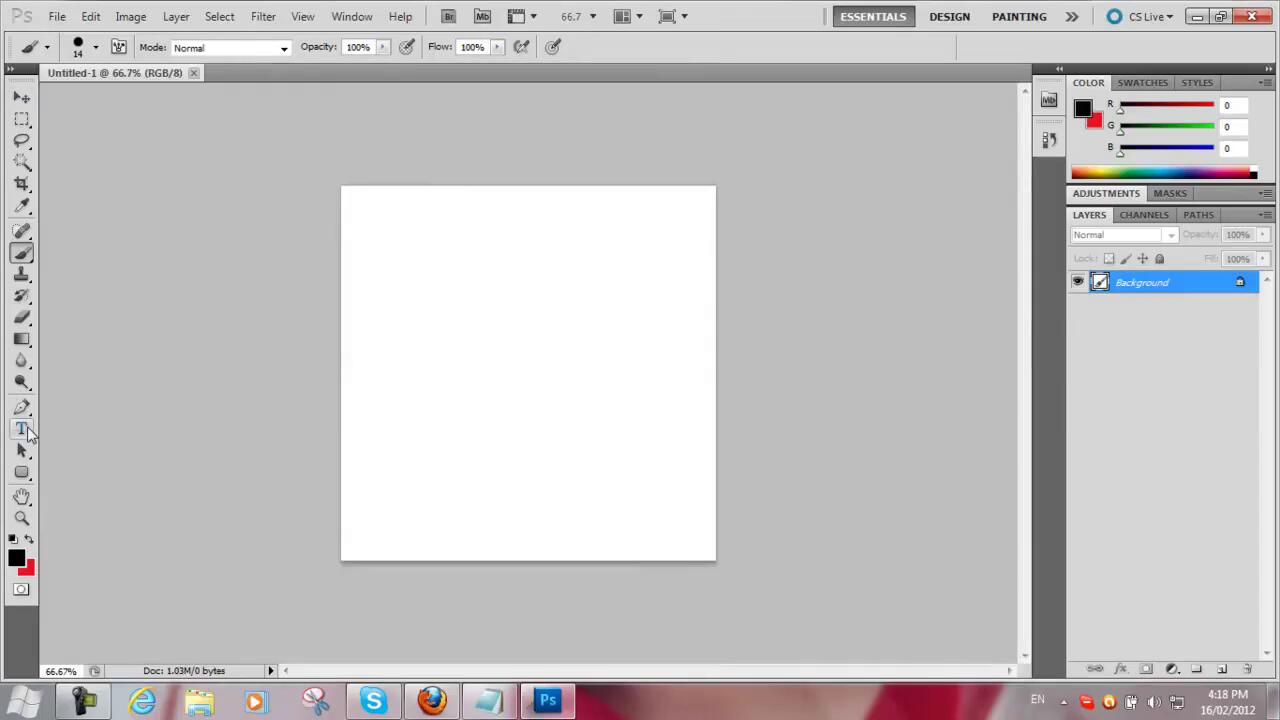Select the Zoom tool in toolbox
This screenshot has height=720, width=1280.
coord(21,518)
